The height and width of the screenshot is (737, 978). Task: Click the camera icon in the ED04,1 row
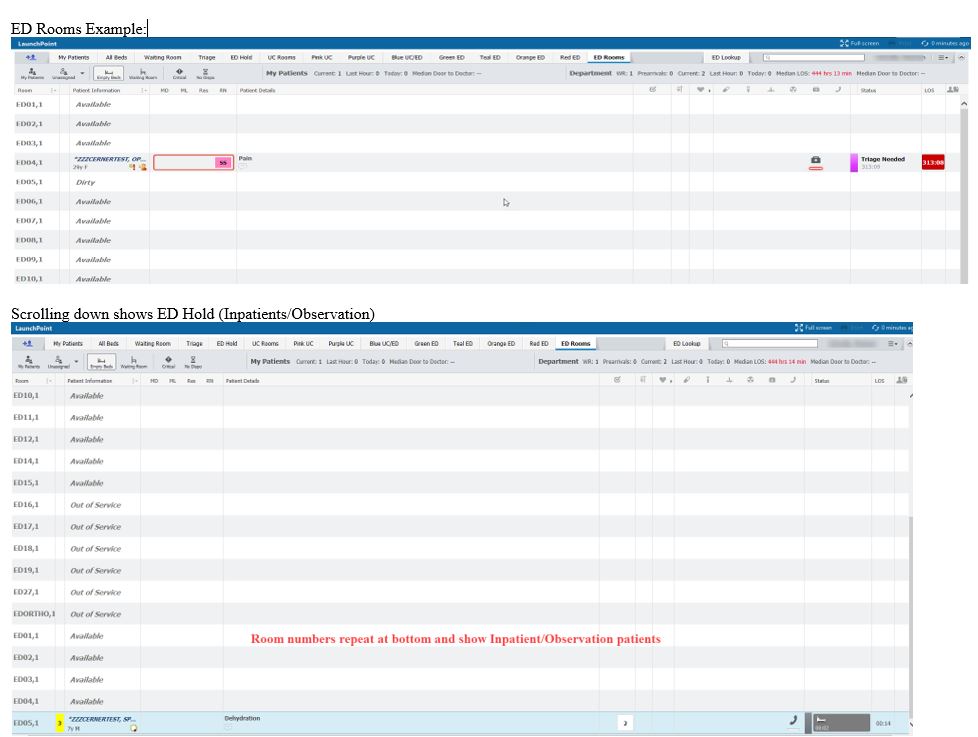815,160
